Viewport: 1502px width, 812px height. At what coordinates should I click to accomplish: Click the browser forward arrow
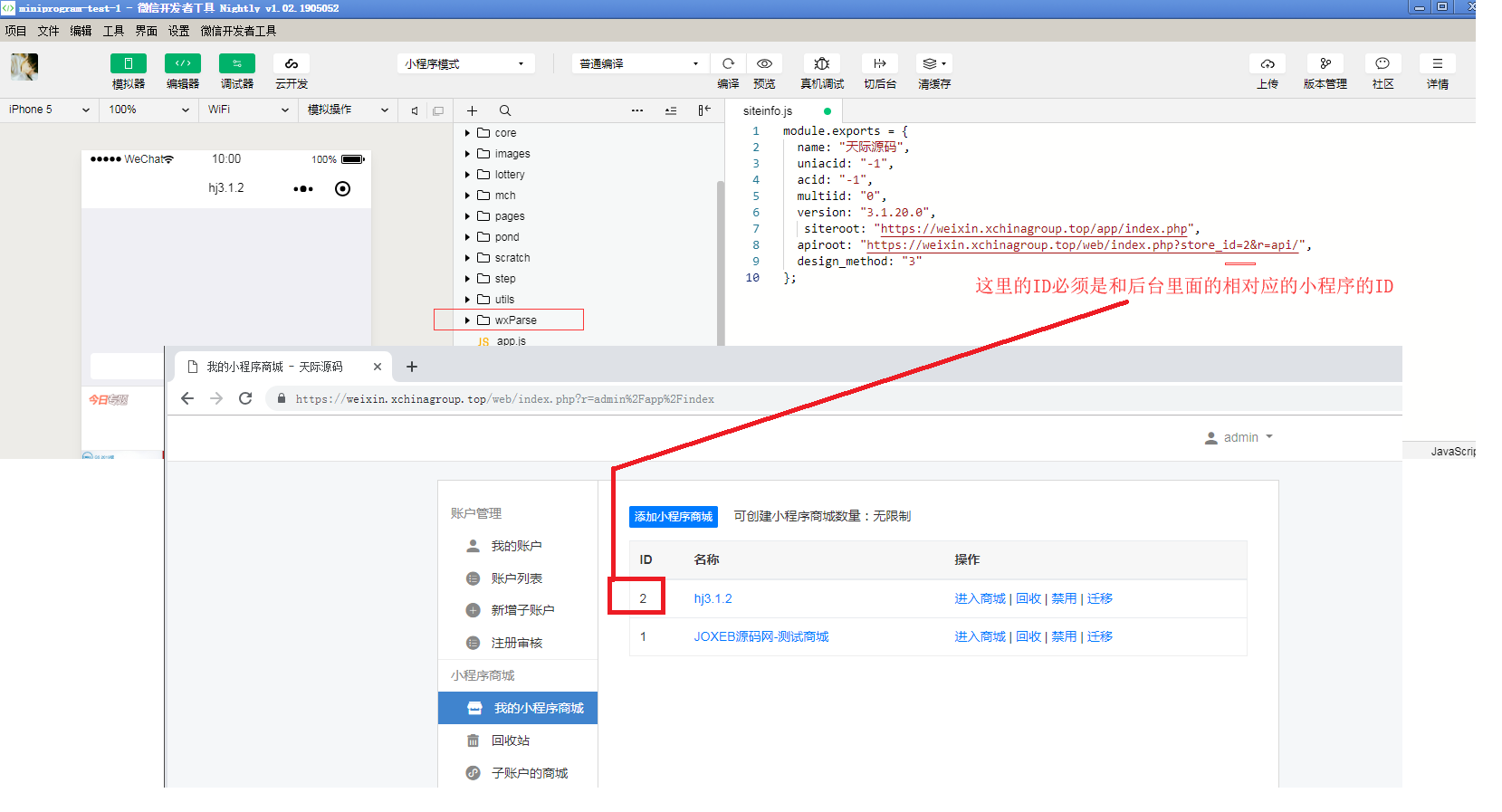tap(216, 398)
